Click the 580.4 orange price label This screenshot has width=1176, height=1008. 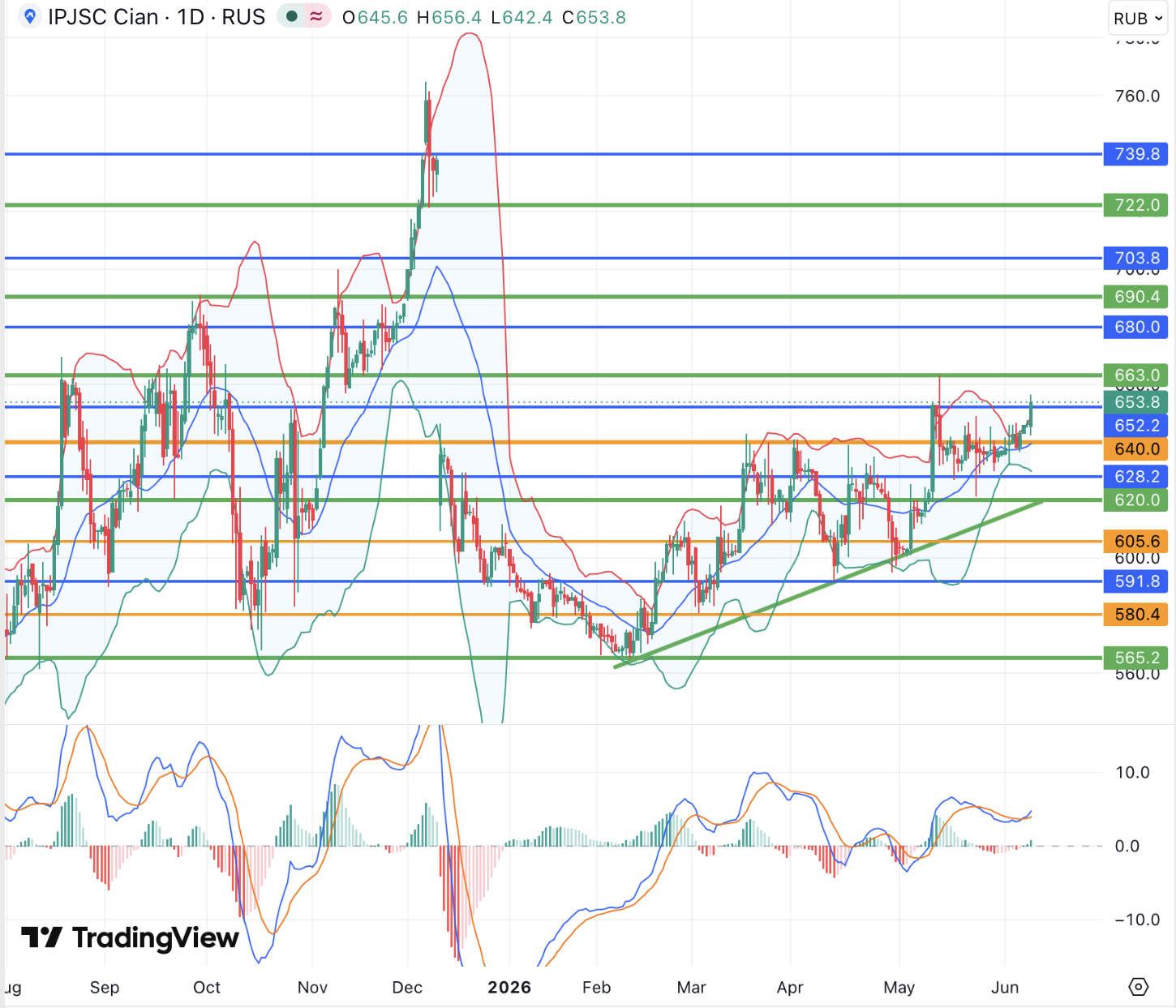pyautogui.click(x=1135, y=615)
